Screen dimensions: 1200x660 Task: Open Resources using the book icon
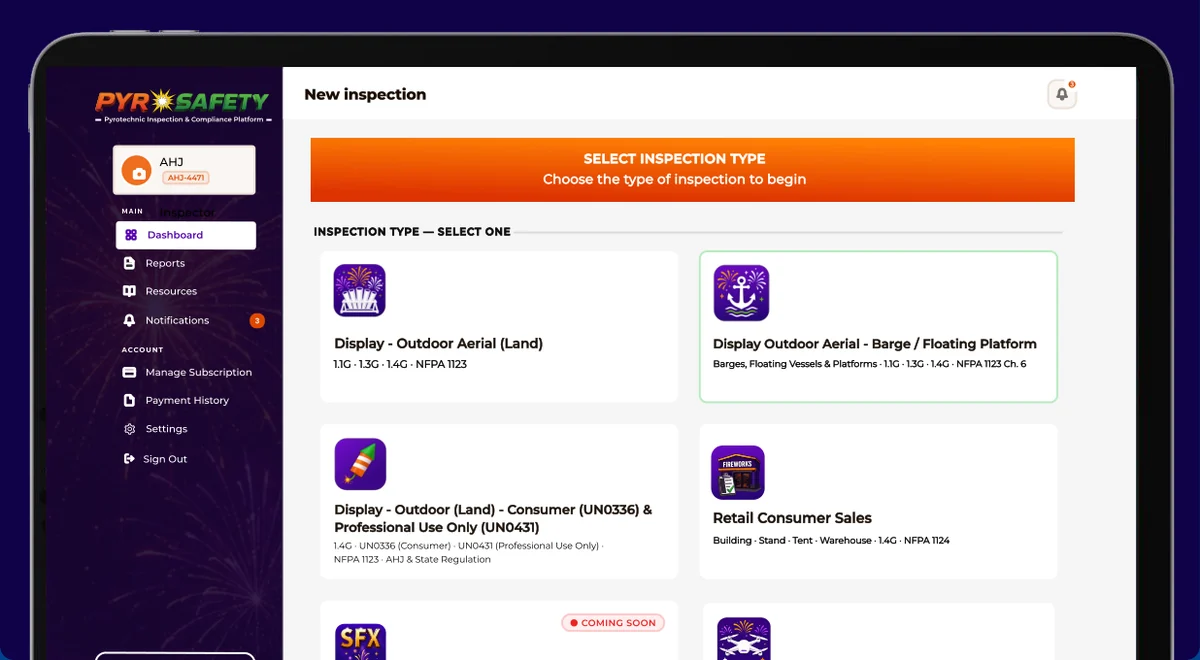(x=129, y=291)
